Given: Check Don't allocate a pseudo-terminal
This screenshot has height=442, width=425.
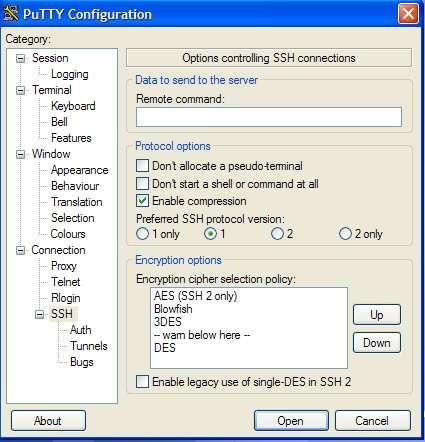Looking at the screenshot, I should pyautogui.click(x=142, y=166).
